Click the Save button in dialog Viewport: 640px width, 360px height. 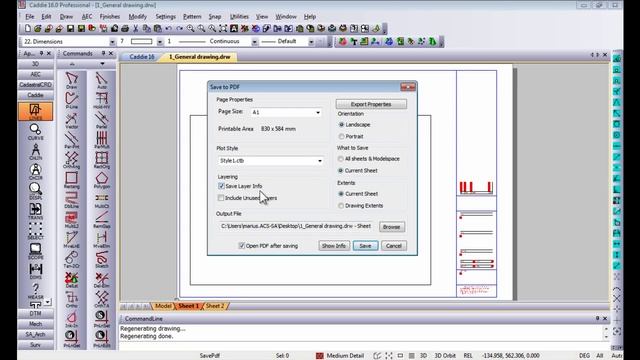(x=365, y=246)
